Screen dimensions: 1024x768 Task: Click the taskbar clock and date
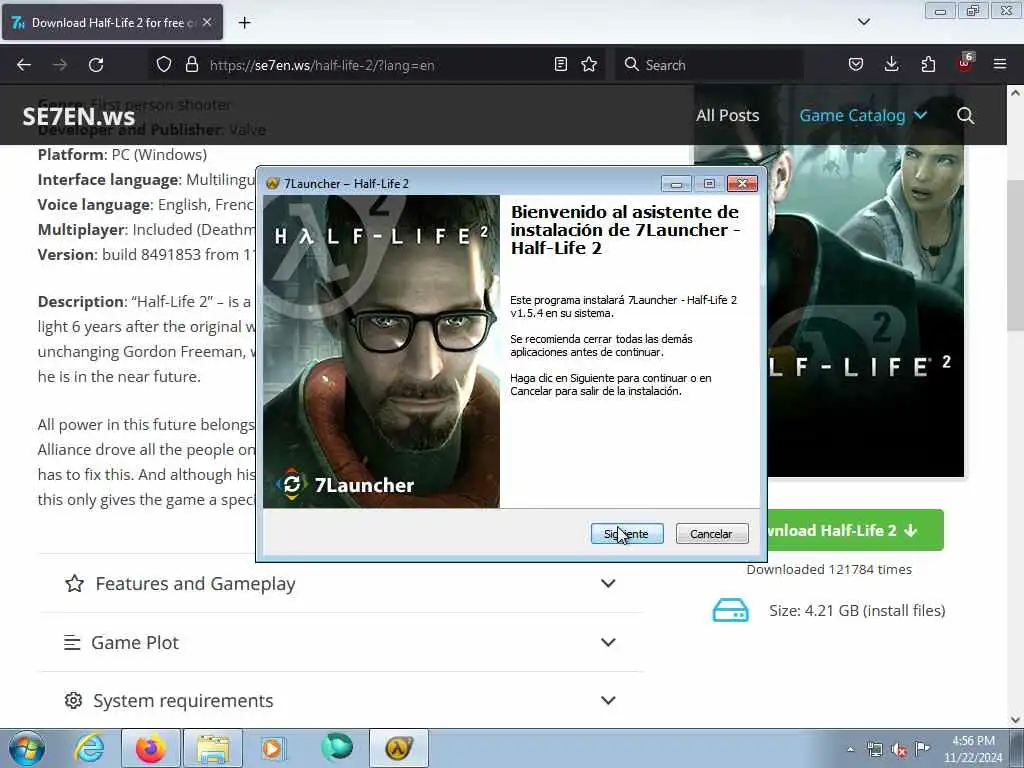[973, 749]
